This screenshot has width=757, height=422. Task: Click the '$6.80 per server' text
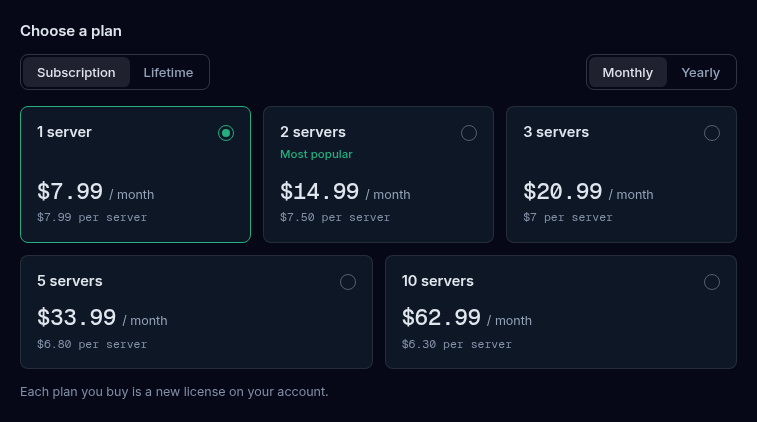(x=92, y=344)
